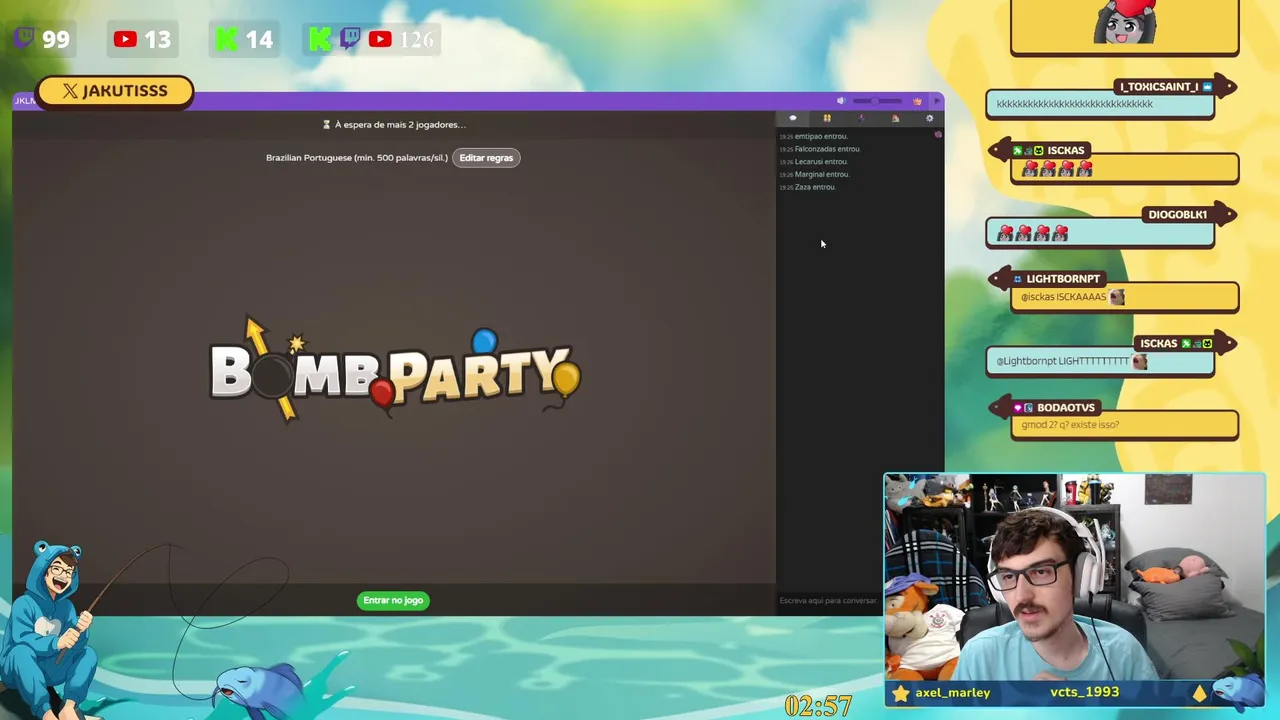Click the Twitch viewer counter 99

(x=42, y=39)
